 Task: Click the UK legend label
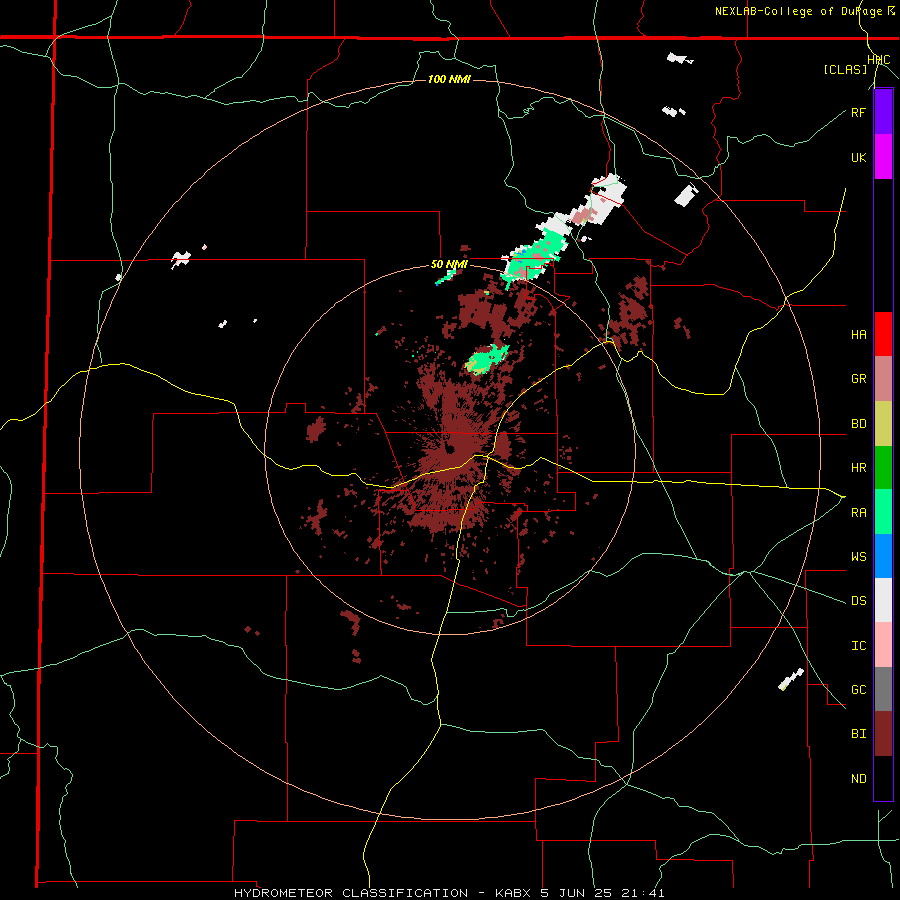pyautogui.click(x=859, y=157)
